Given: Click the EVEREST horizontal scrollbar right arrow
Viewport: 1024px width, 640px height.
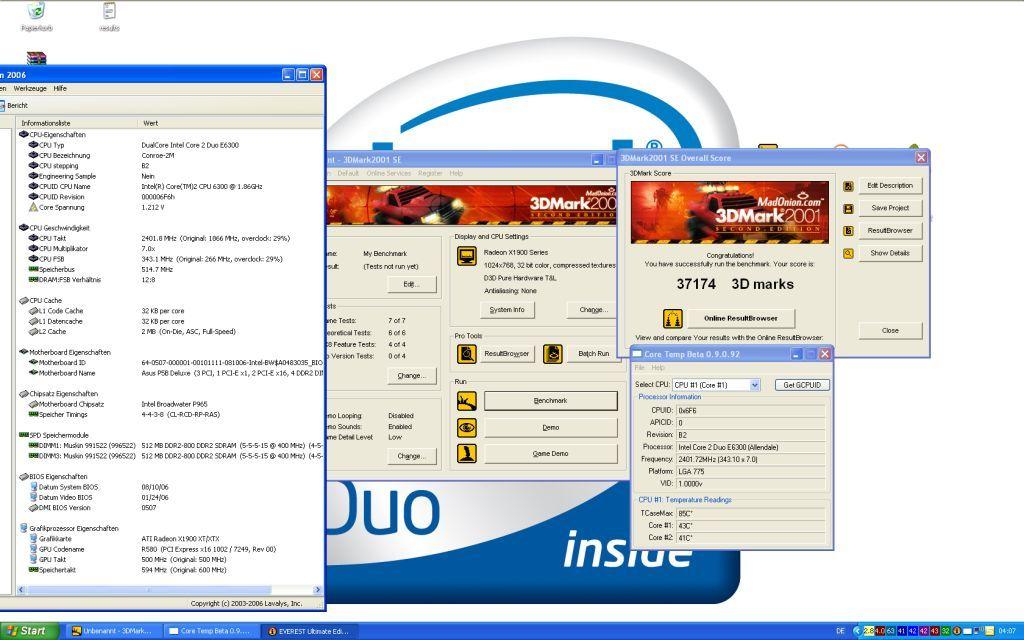Looking at the screenshot, I should 317,590.
